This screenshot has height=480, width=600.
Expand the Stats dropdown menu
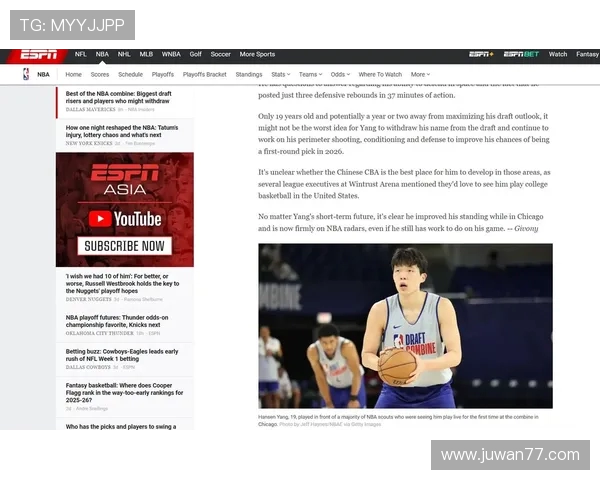coord(281,74)
